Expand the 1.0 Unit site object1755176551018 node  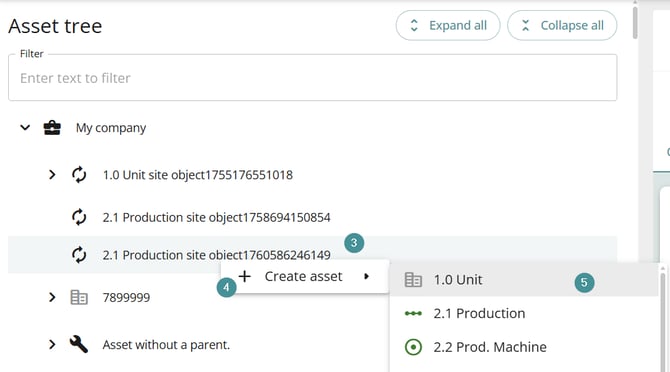click(52, 175)
